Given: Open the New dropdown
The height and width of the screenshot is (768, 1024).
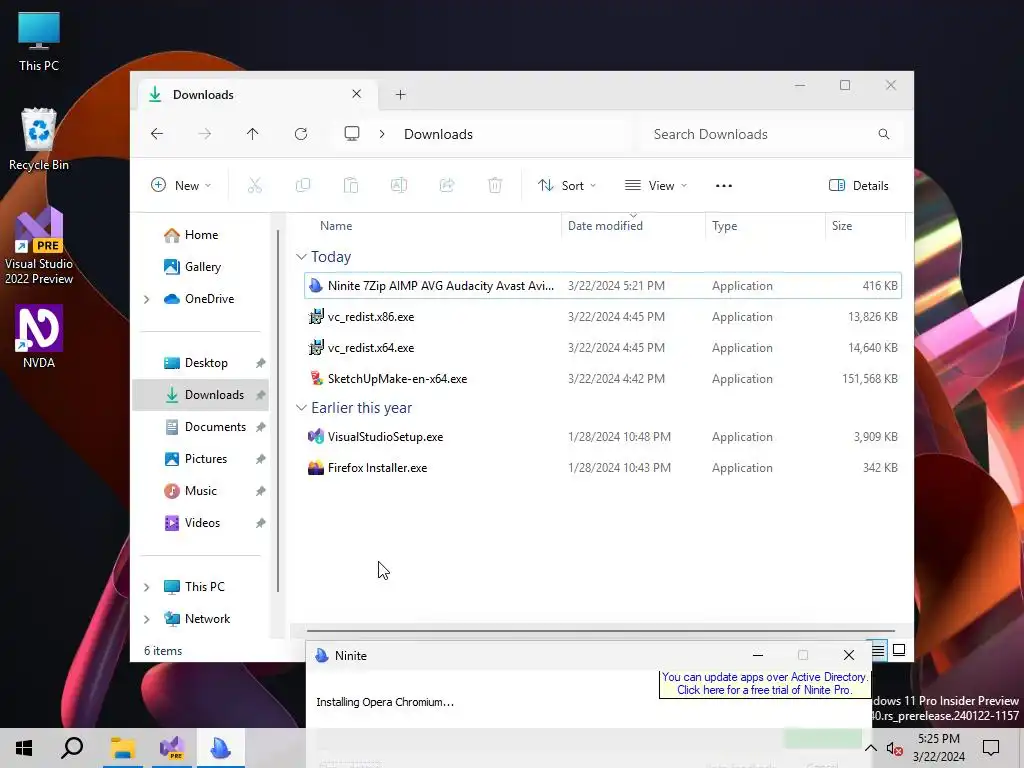Looking at the screenshot, I should 181,185.
